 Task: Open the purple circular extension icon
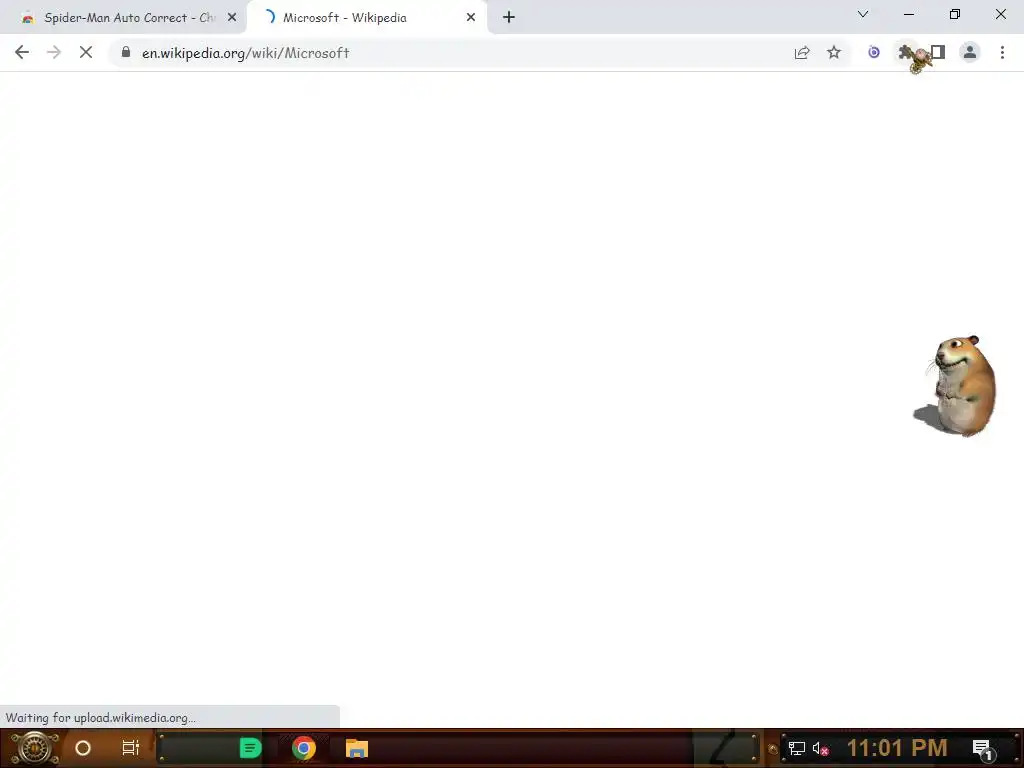click(x=874, y=52)
